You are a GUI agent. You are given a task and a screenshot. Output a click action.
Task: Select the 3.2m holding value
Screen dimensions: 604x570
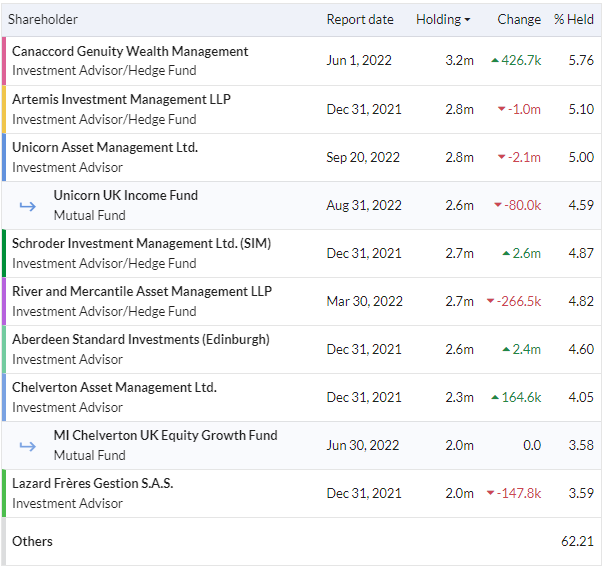coord(459,60)
